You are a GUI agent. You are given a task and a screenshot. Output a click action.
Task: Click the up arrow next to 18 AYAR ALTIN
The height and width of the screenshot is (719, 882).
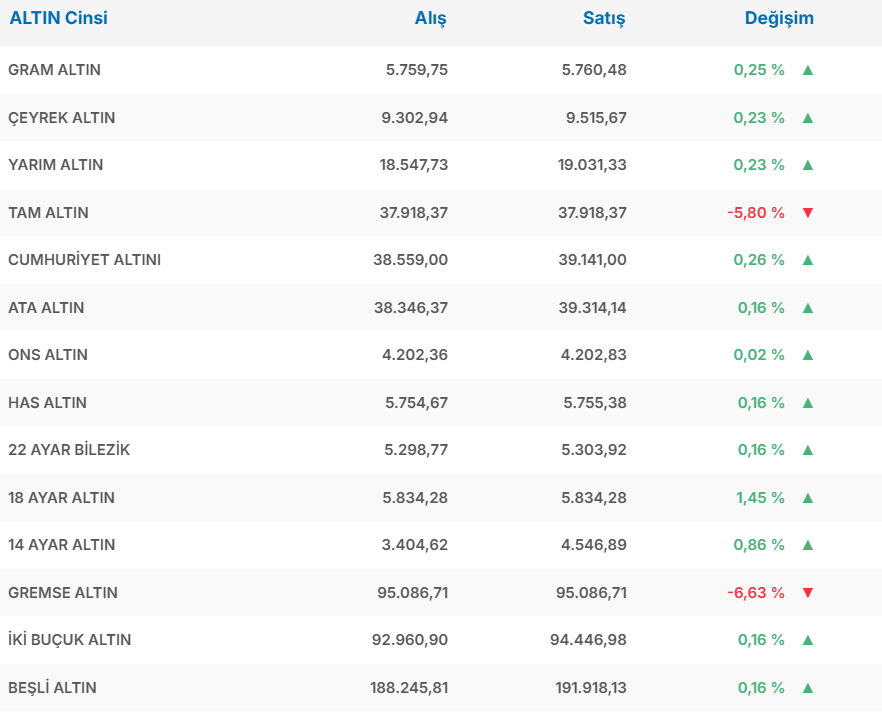click(x=808, y=498)
